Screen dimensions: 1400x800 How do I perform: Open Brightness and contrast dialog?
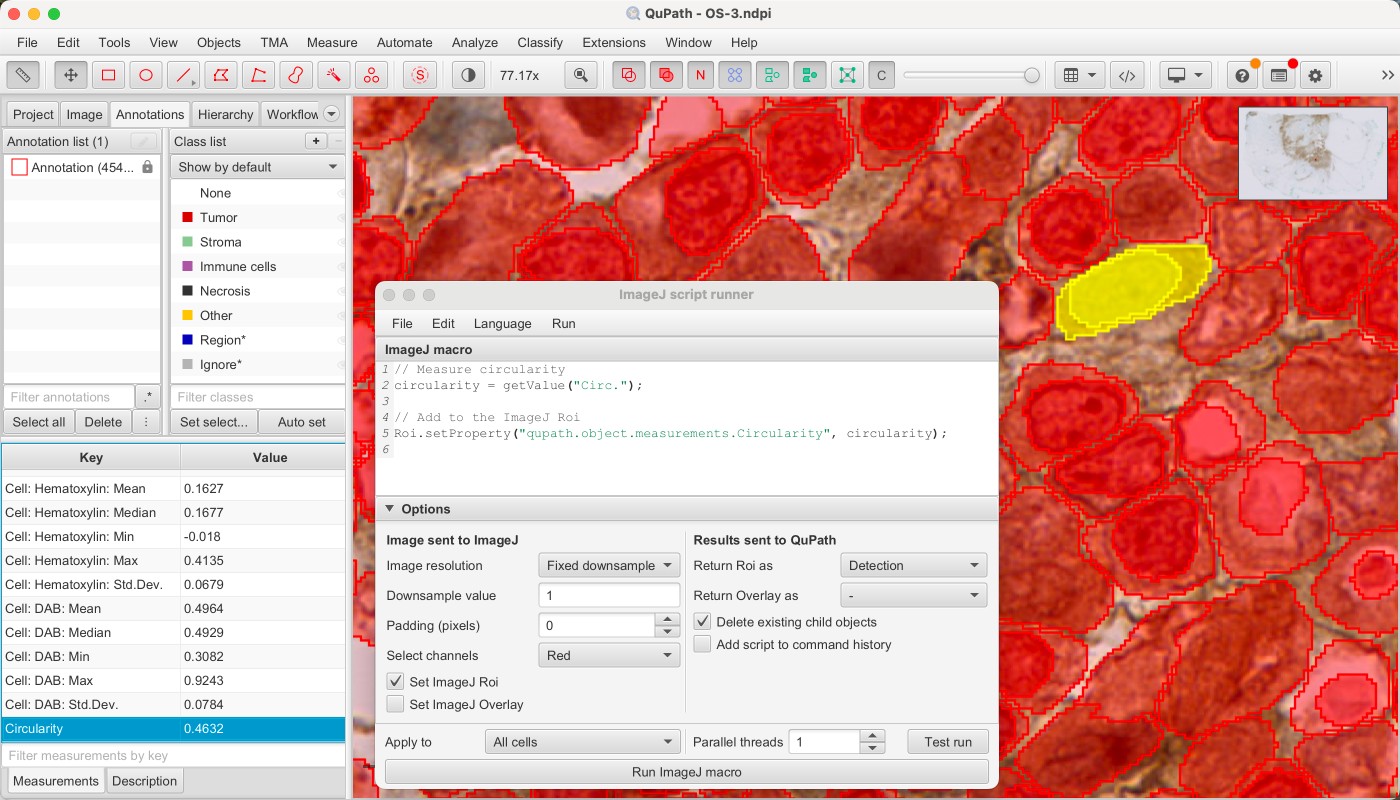pos(468,75)
